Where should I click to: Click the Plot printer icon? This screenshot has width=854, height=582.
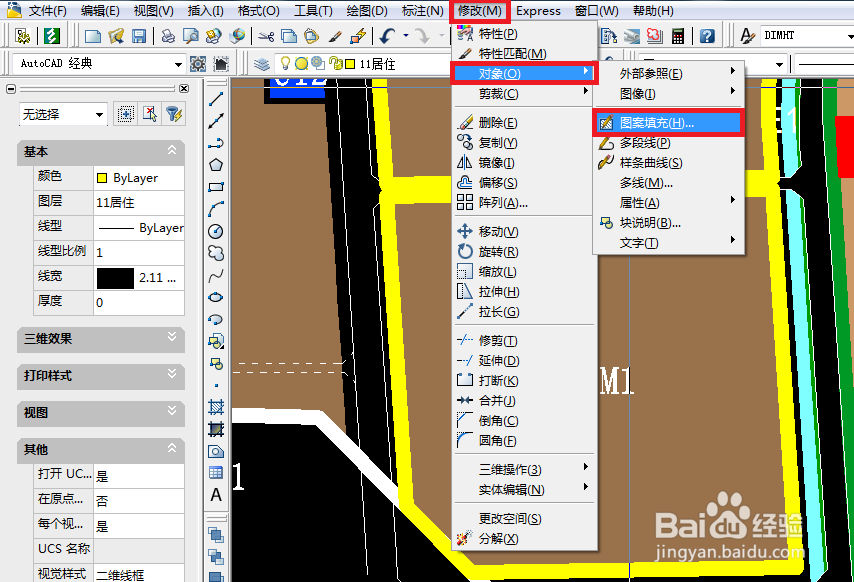click(168, 36)
